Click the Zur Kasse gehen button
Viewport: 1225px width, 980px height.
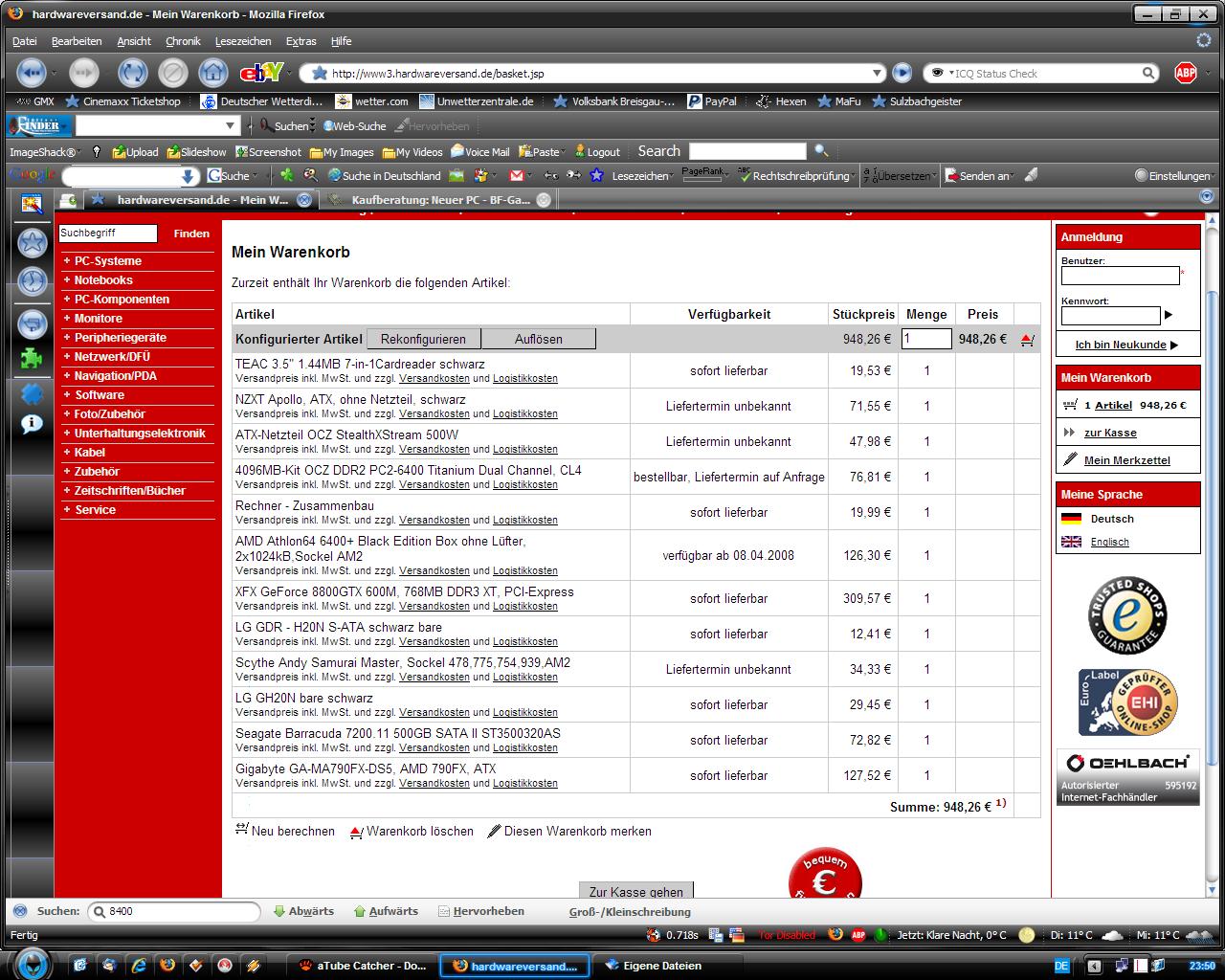tap(636, 890)
